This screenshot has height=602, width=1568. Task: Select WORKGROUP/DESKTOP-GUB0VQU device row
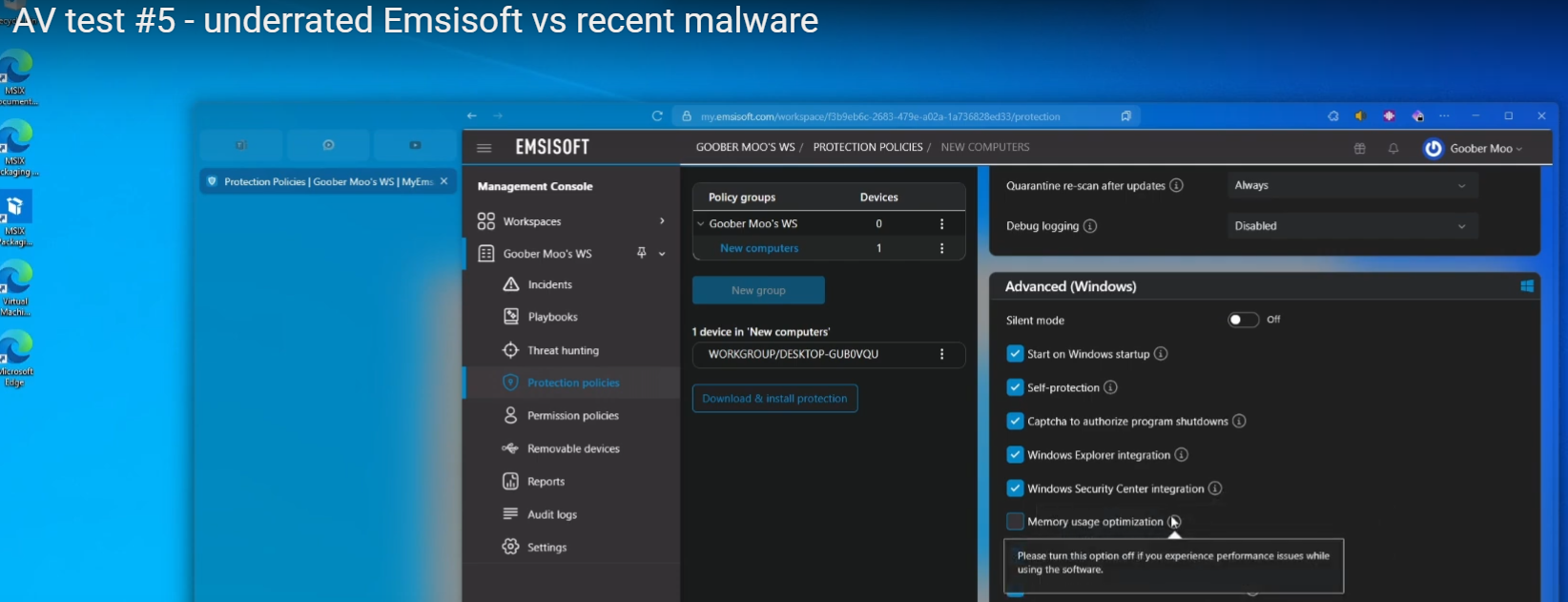point(829,354)
